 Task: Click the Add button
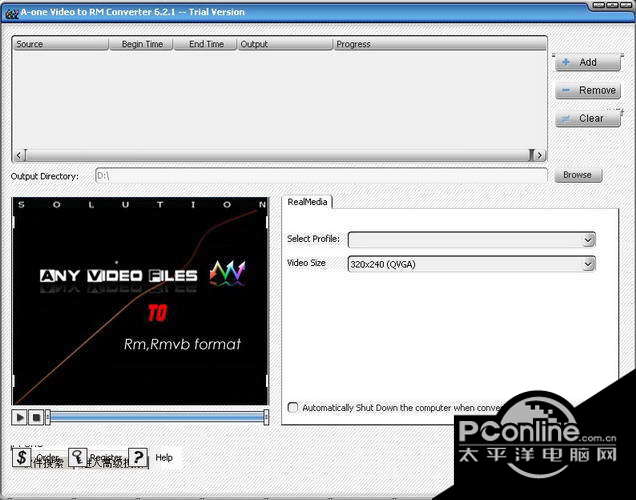587,62
